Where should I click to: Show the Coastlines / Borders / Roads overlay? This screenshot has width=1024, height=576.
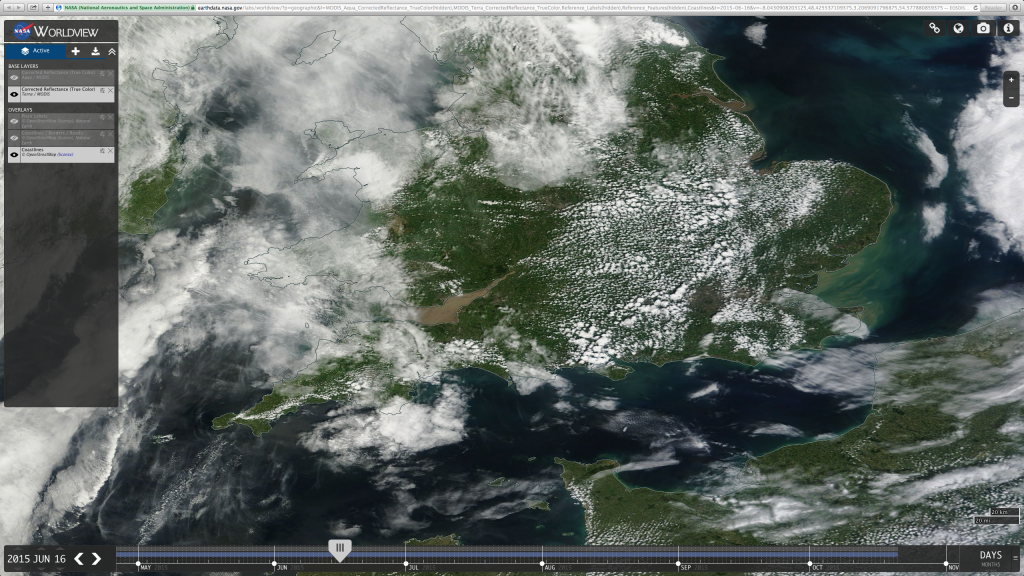(14, 138)
